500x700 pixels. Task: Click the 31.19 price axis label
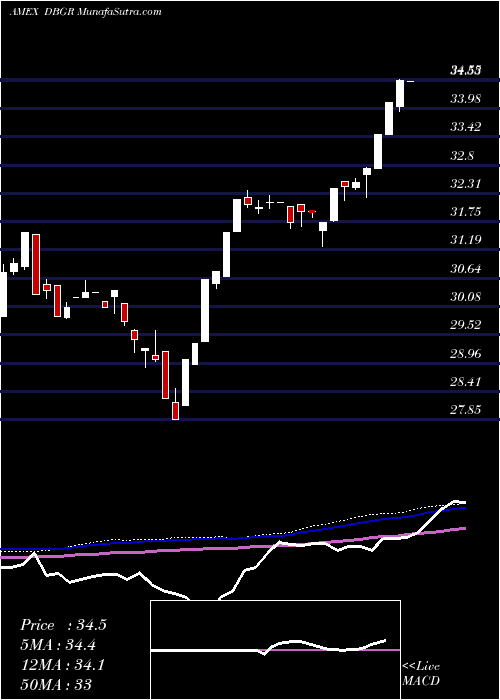click(x=466, y=240)
